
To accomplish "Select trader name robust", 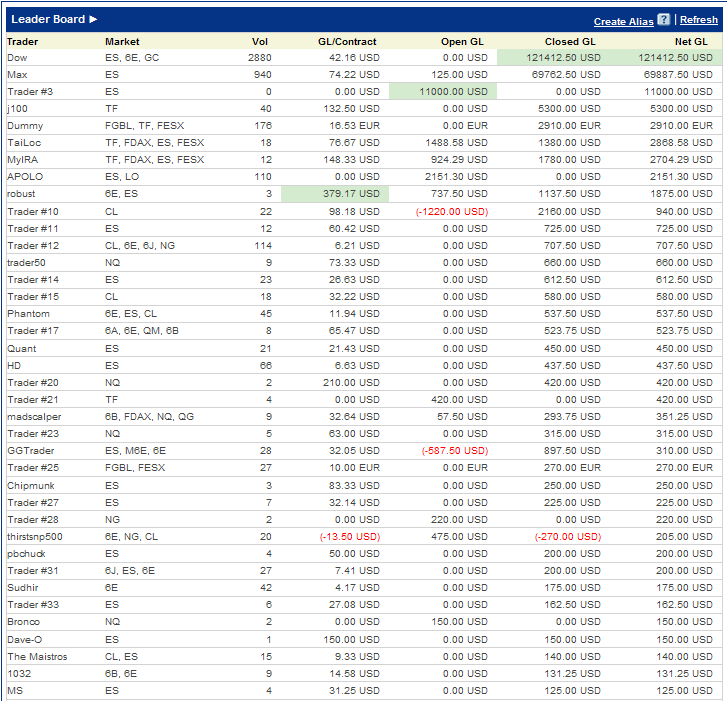I will [21, 194].
